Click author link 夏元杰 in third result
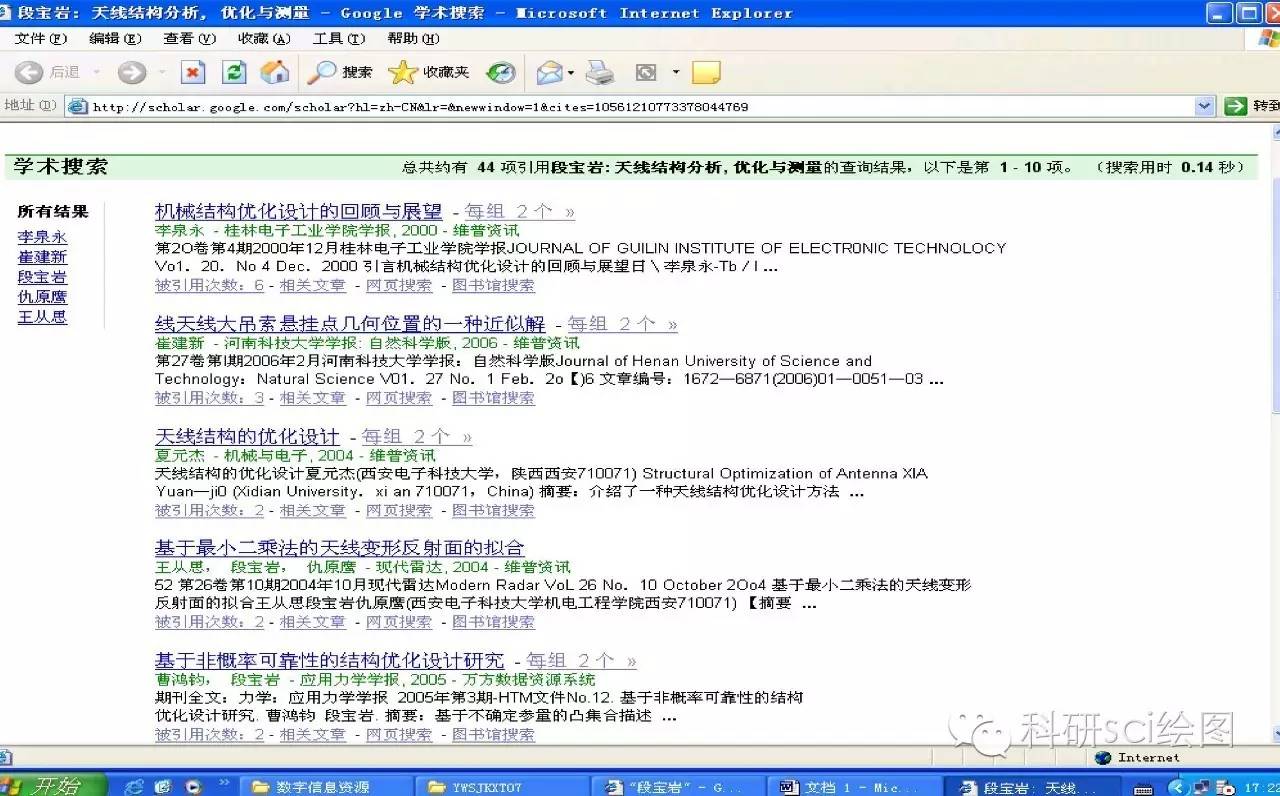This screenshot has width=1280, height=796. pyautogui.click(x=180, y=455)
